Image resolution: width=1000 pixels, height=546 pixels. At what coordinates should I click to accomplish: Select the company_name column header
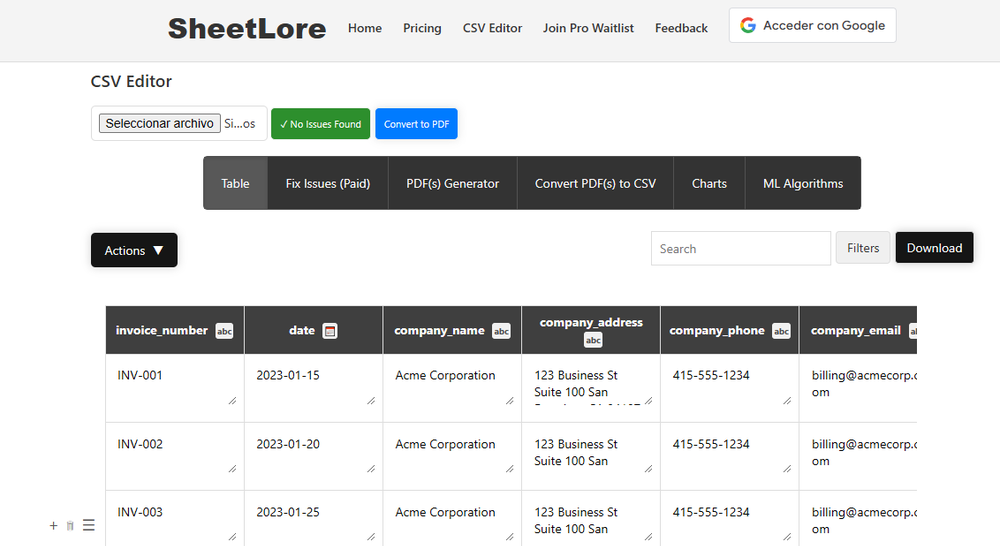[x=452, y=330]
